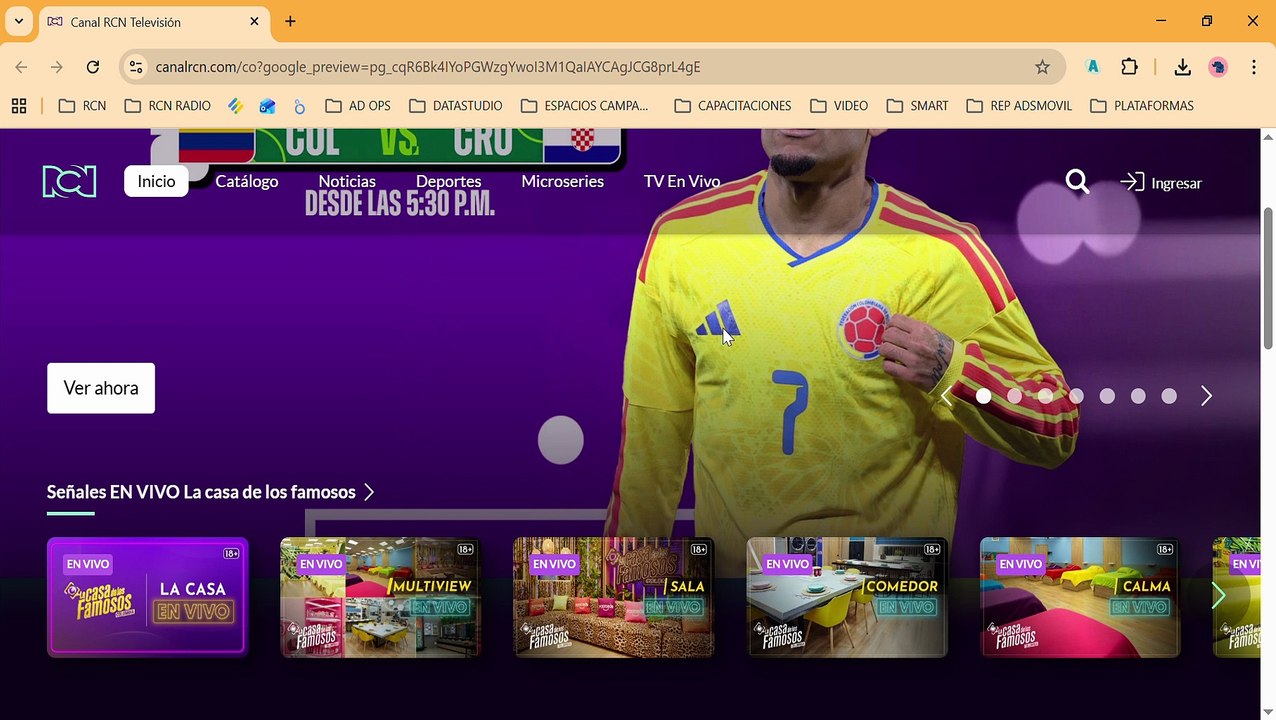Viewport: 1276px width, 720px height.
Task: Open the bookmarks bar apps grid icon
Action: [x=18, y=105]
